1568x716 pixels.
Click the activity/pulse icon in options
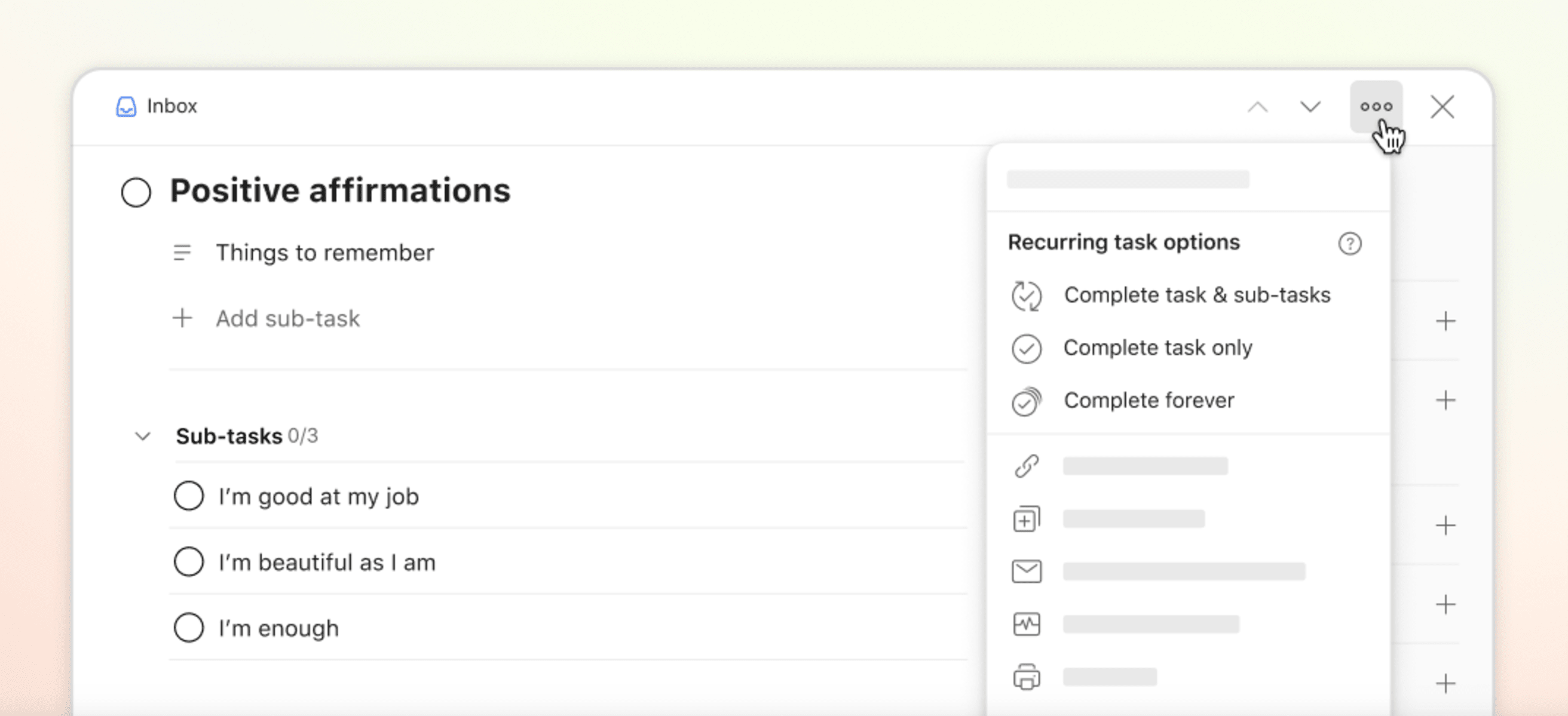[x=1027, y=624]
